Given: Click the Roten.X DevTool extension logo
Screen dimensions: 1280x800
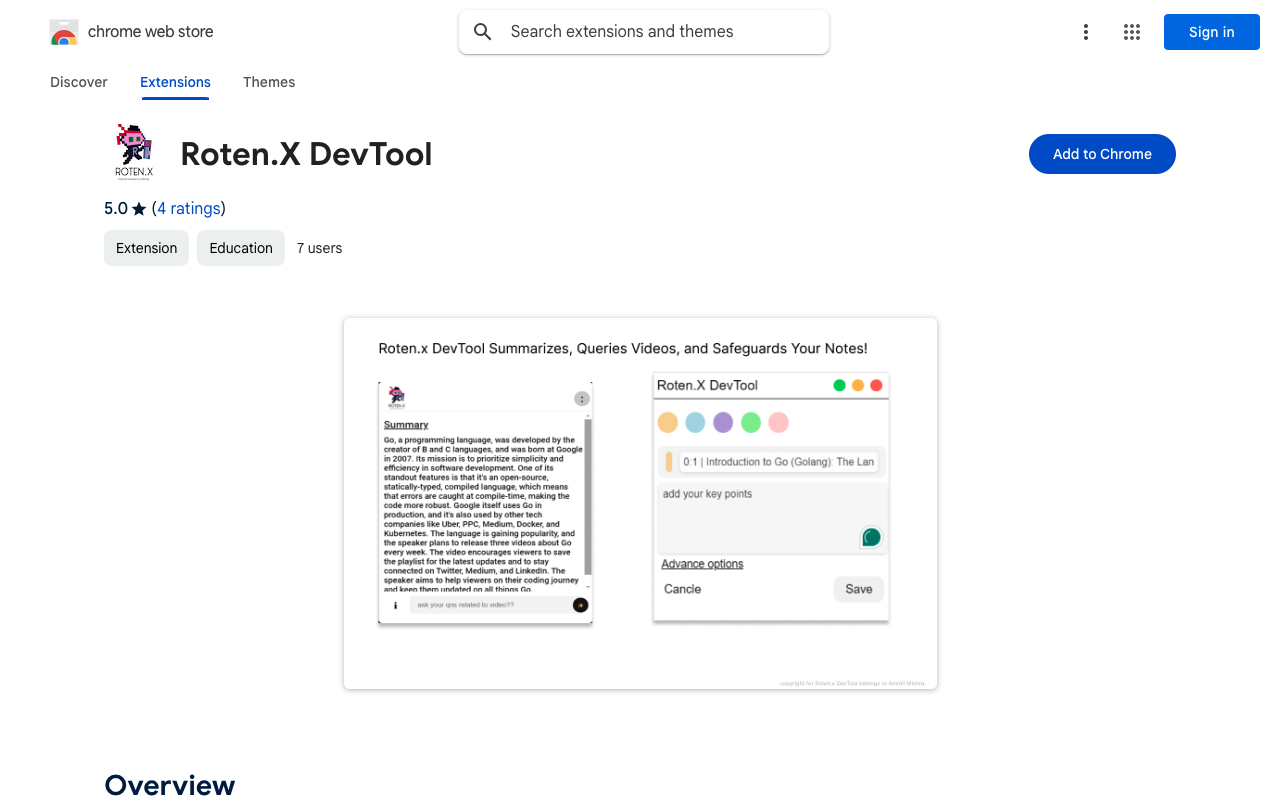Looking at the screenshot, I should pos(134,153).
